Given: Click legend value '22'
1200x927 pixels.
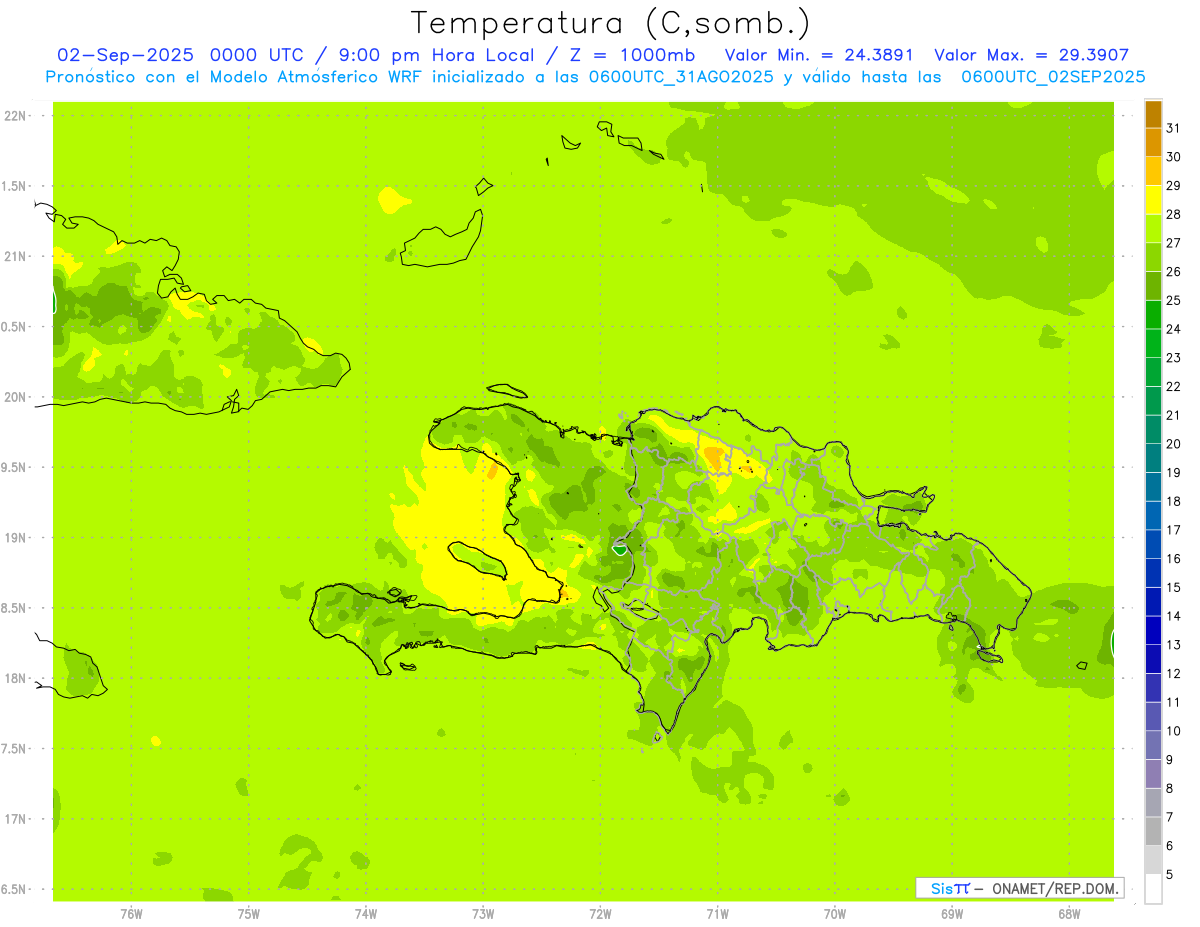Looking at the screenshot, I should coord(1173,386).
